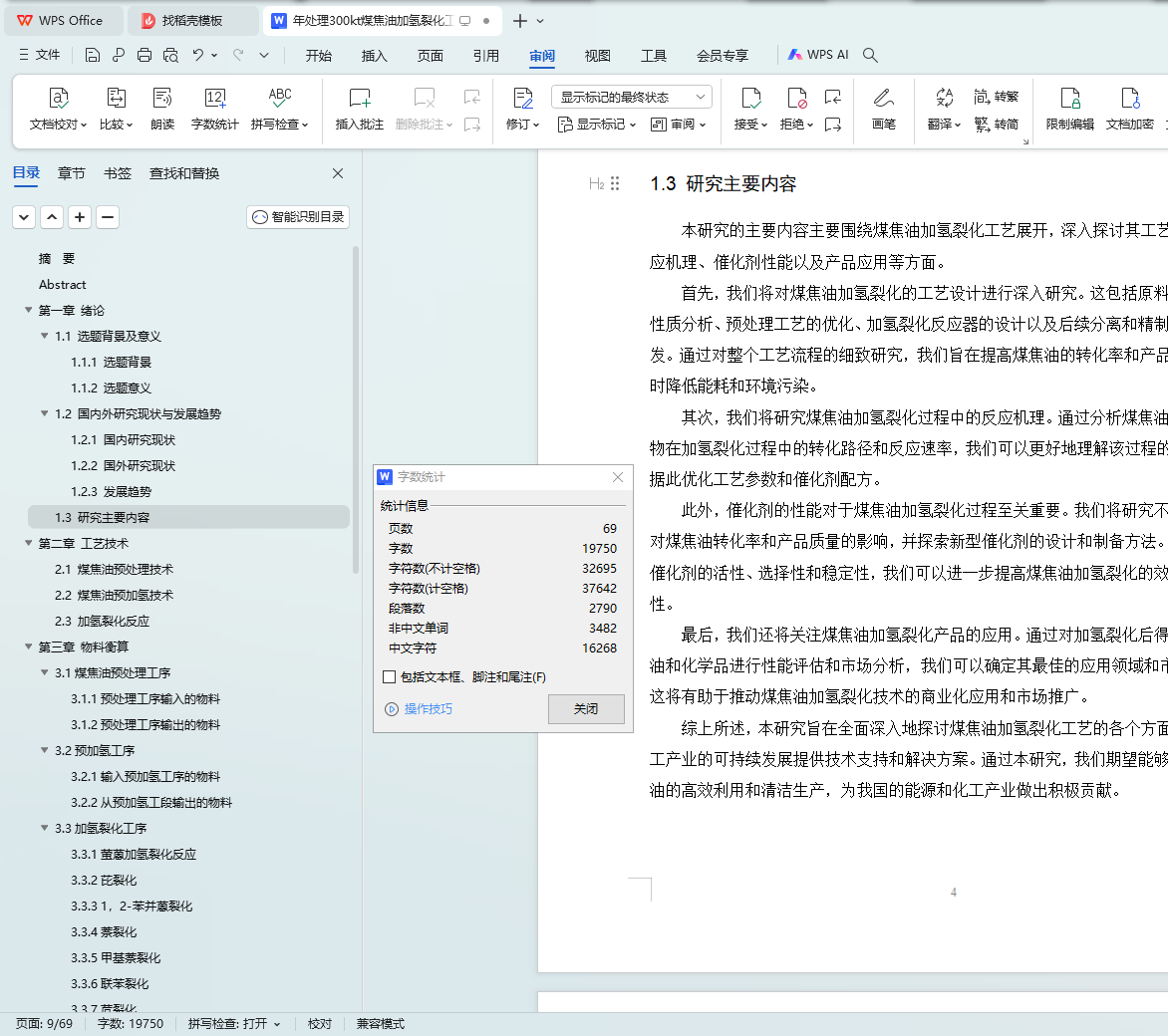Run Spell Check (ABC) tool

pyautogui.click(x=279, y=109)
